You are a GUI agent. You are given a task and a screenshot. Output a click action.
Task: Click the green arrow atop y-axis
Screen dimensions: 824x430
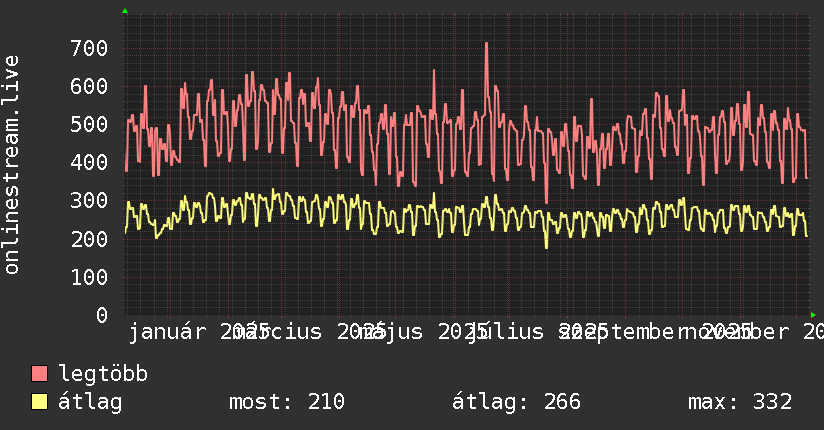pyautogui.click(x=125, y=11)
